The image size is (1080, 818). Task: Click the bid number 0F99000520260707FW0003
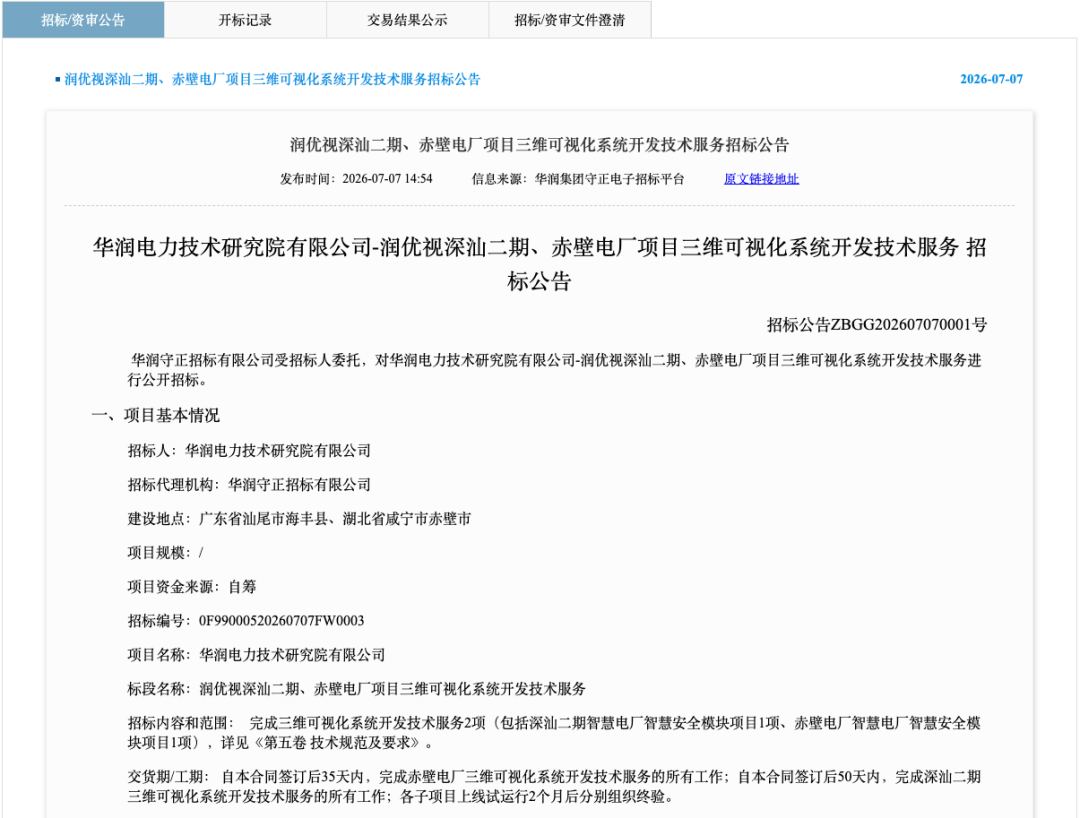pyautogui.click(x=282, y=621)
